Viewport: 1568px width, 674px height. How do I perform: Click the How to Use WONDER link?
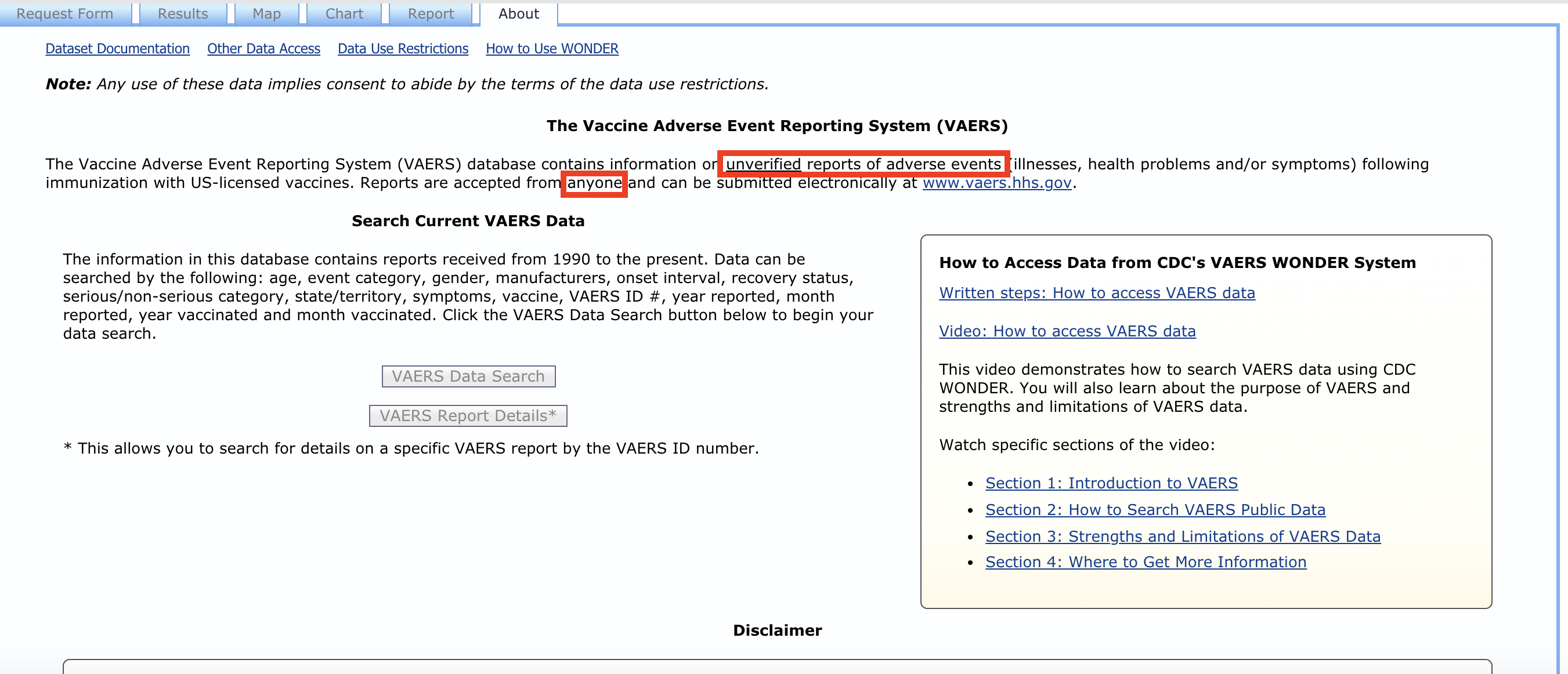(551, 49)
